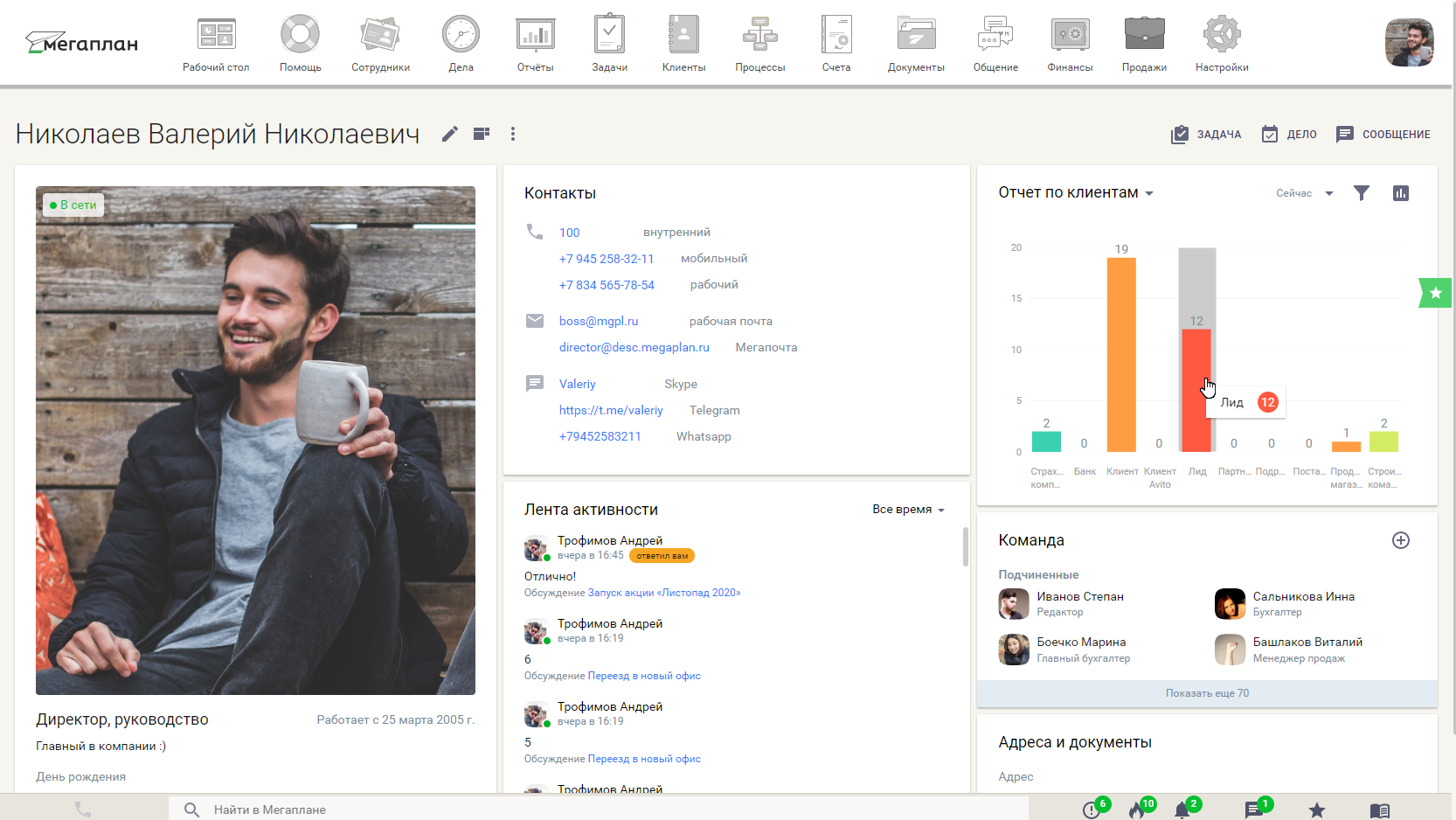The width and height of the screenshot is (1456, 820).
Task: Click the card layout icon next to name
Action: [x=481, y=134]
